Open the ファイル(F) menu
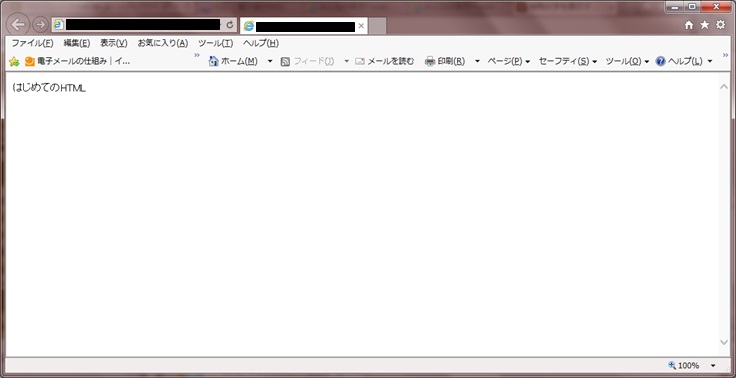Screen dimensions: 736x378 coord(32,43)
